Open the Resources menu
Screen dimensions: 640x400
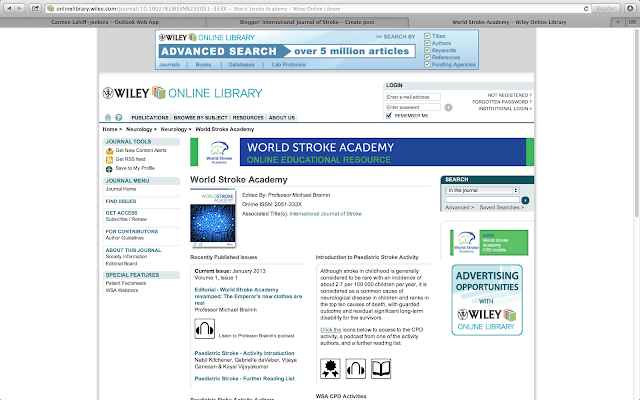click(x=248, y=118)
